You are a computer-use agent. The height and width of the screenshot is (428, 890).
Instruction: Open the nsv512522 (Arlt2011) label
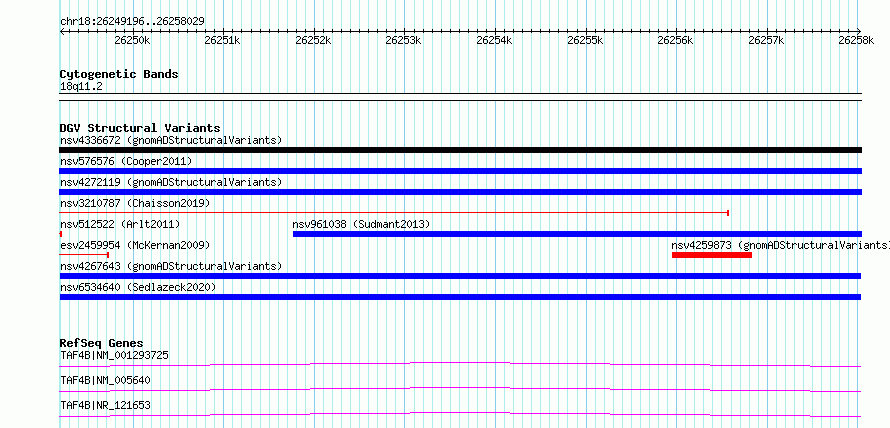(x=120, y=224)
